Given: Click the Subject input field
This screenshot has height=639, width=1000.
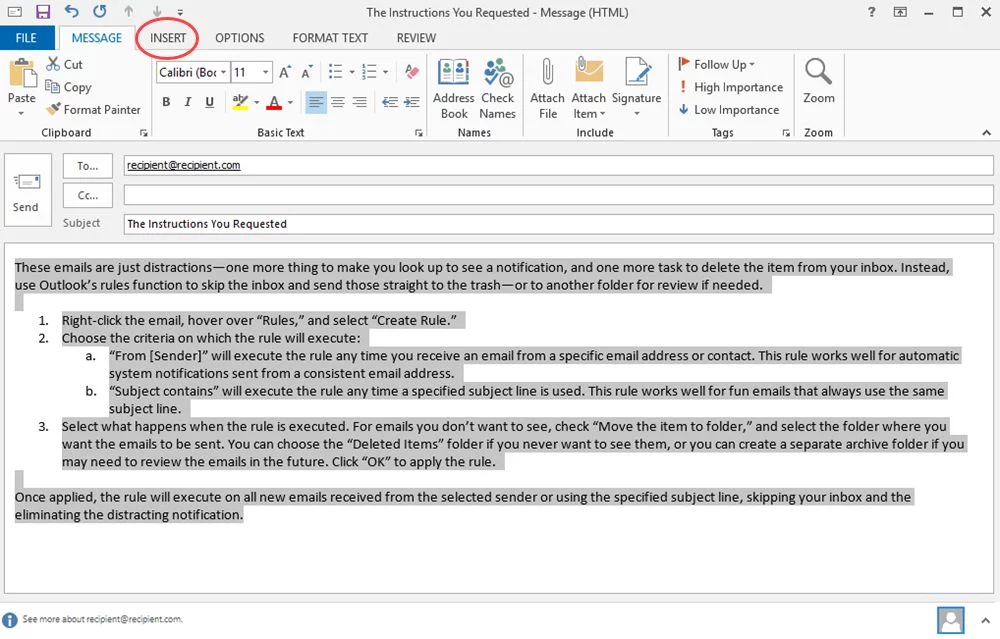Looking at the screenshot, I should [400, 223].
